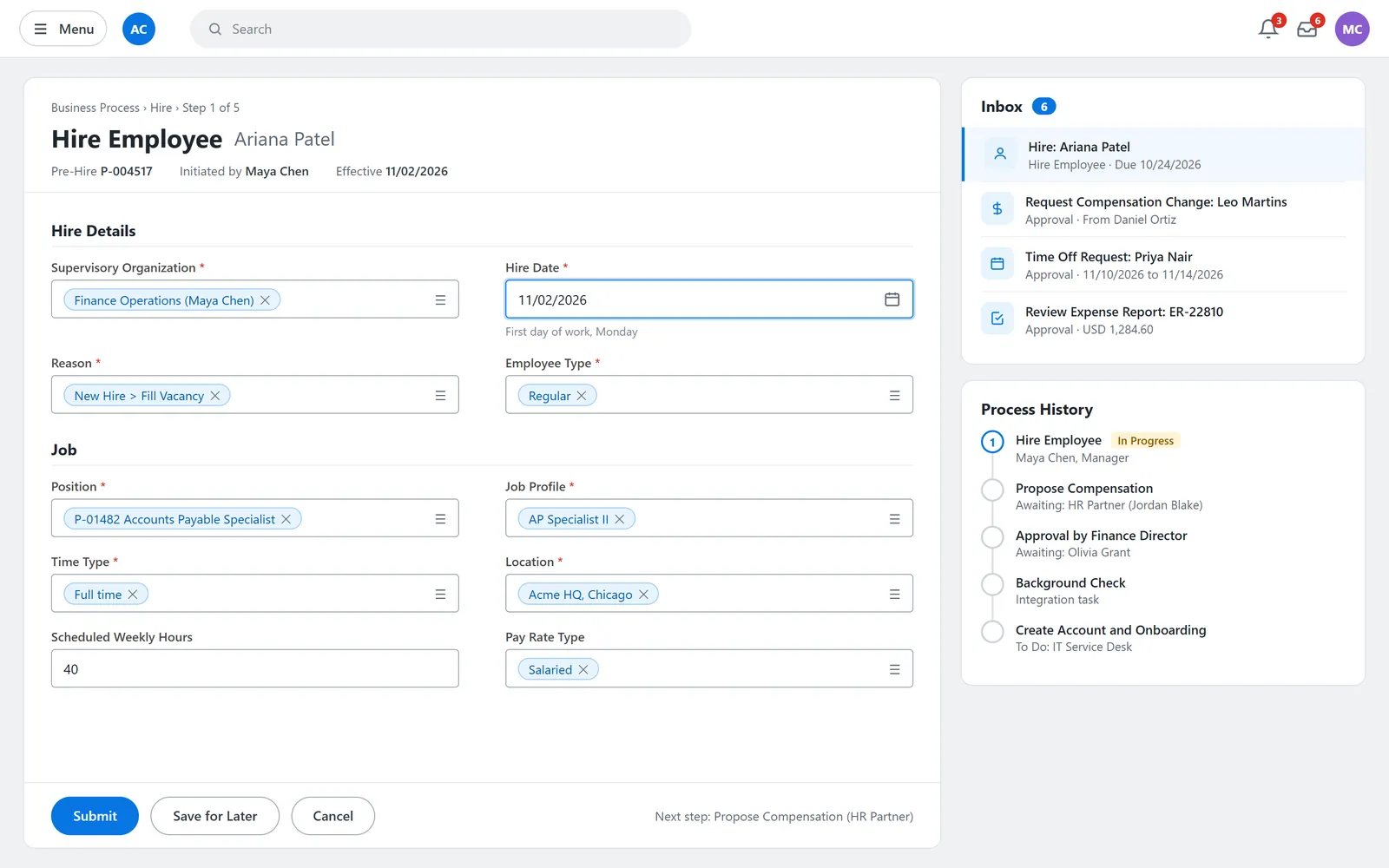Screen dimensions: 1389x868
Task: Open the main Menu
Action: (x=63, y=29)
